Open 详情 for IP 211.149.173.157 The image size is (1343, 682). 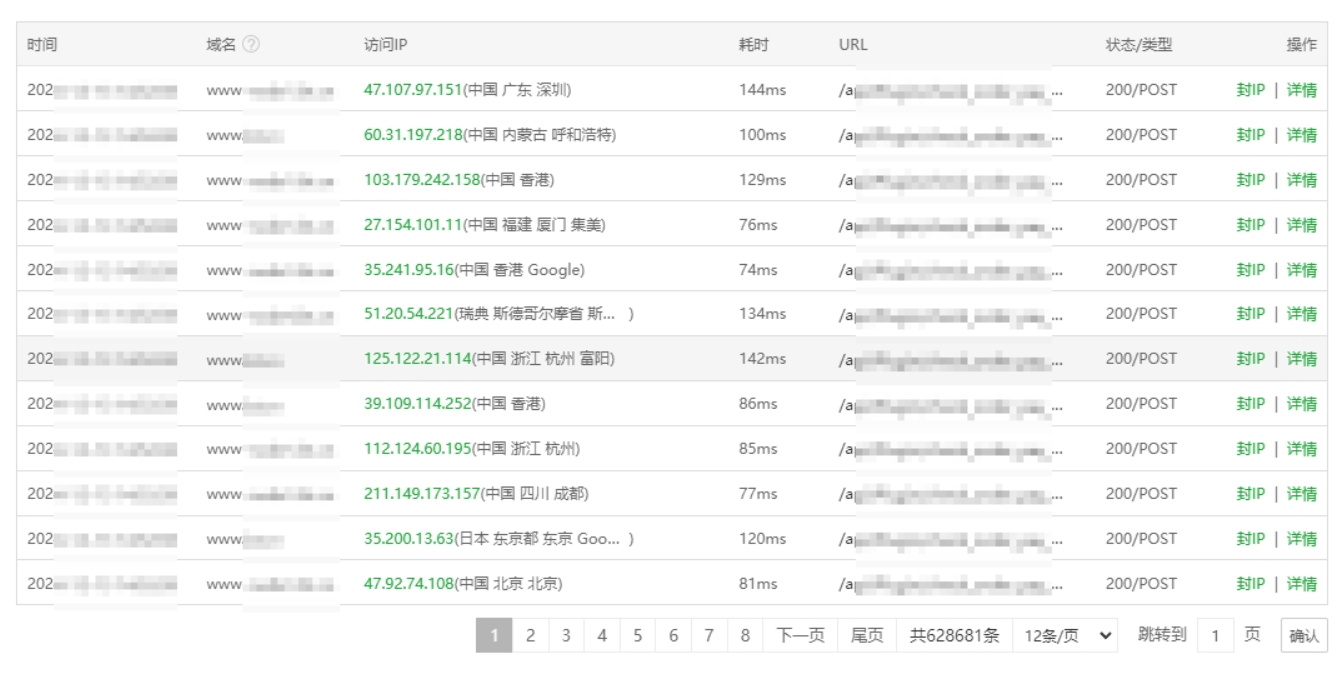point(1301,494)
